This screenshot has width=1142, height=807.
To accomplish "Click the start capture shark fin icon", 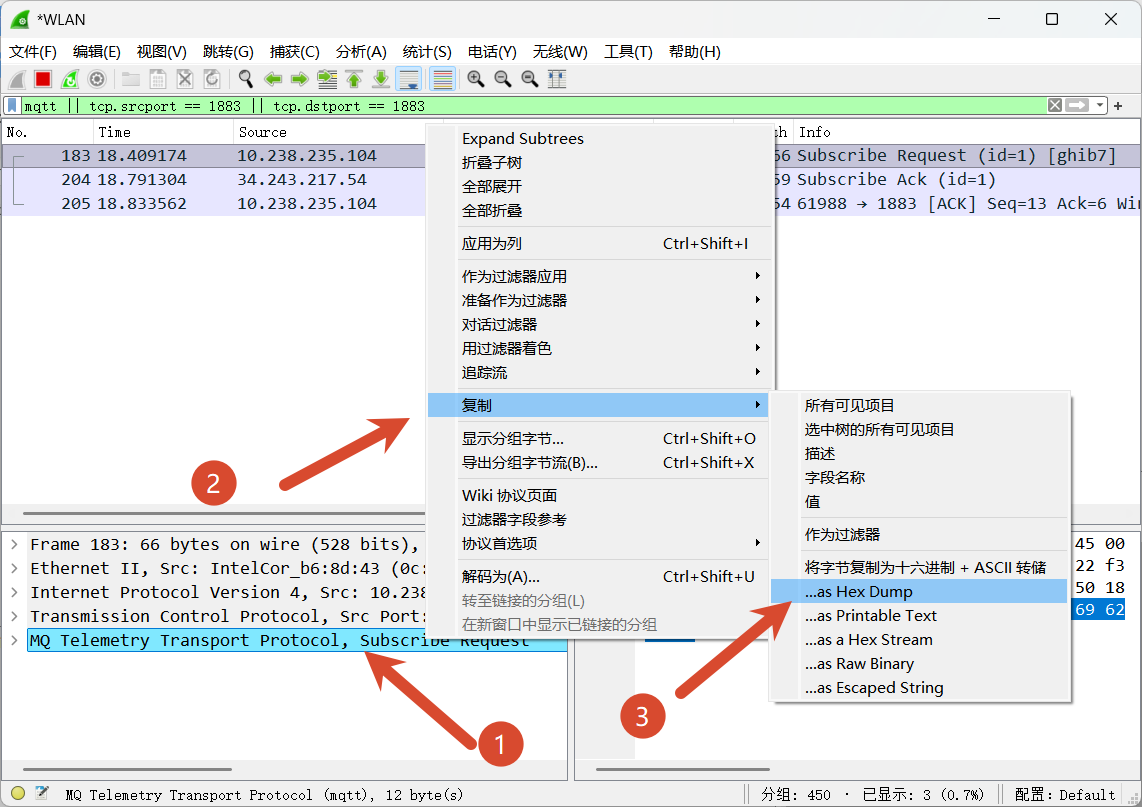I will click(17, 79).
